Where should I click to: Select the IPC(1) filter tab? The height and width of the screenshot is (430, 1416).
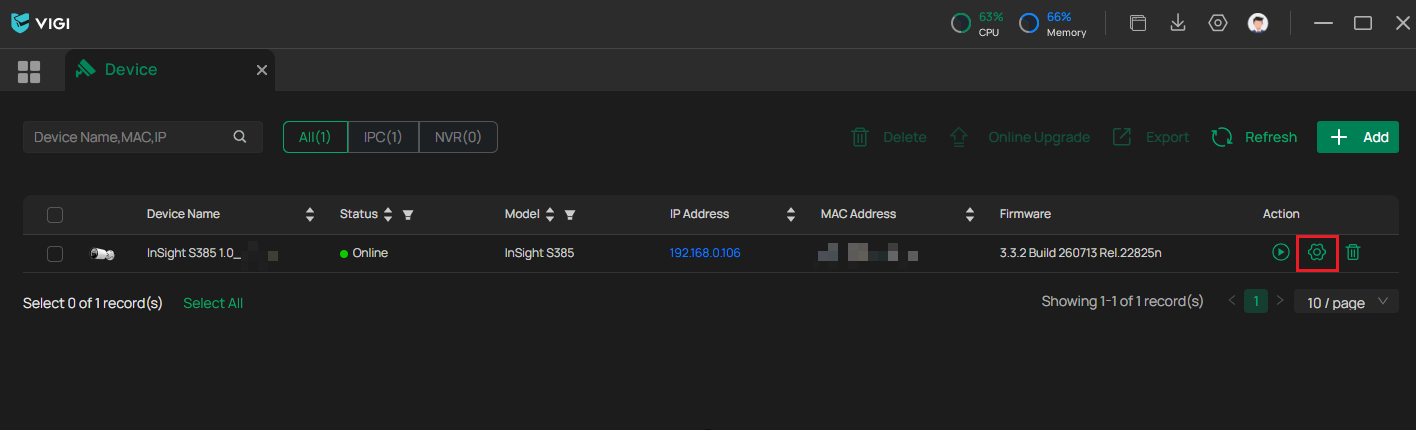coord(383,137)
